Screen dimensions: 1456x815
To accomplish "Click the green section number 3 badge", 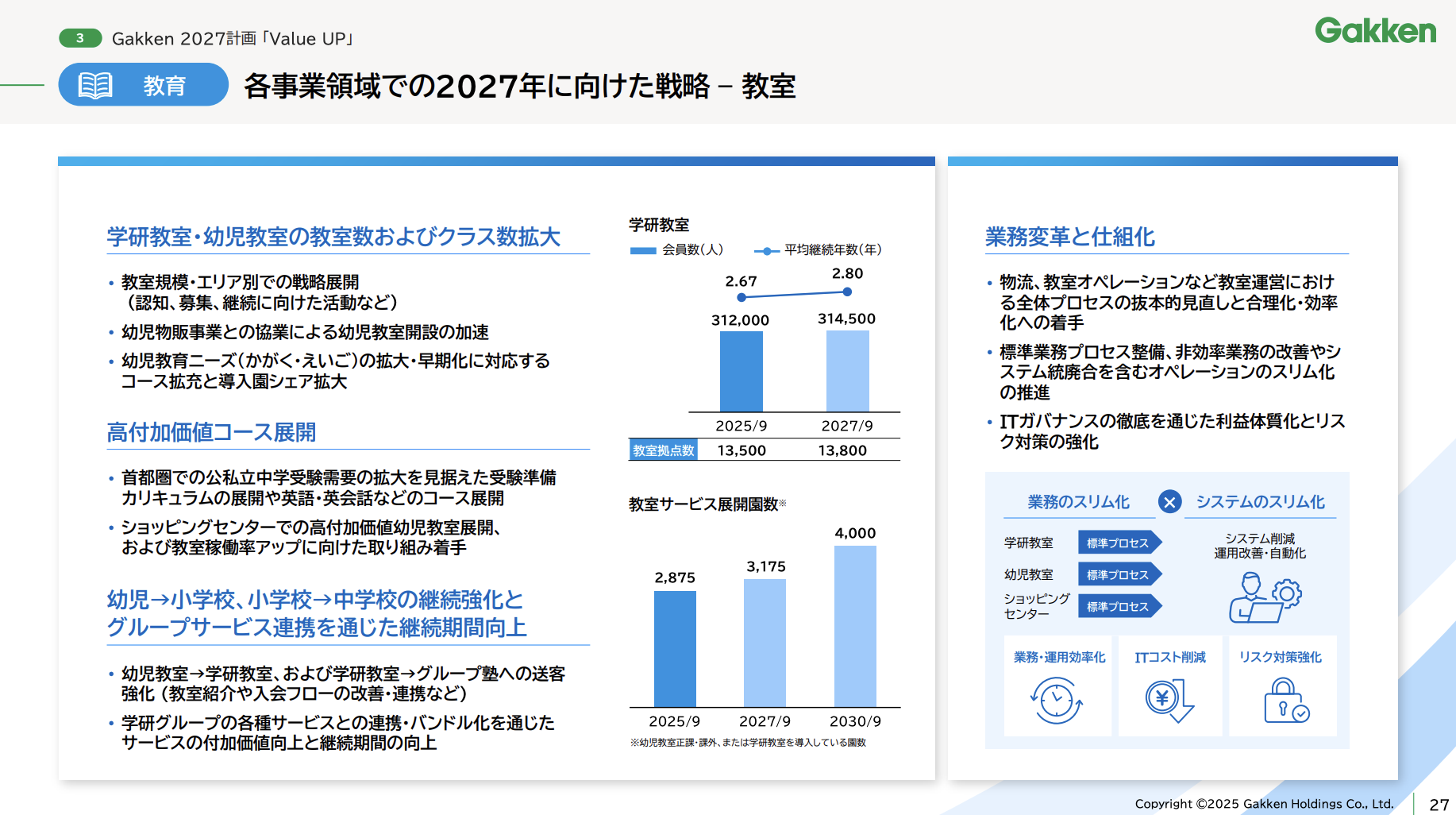I will click(x=80, y=37).
